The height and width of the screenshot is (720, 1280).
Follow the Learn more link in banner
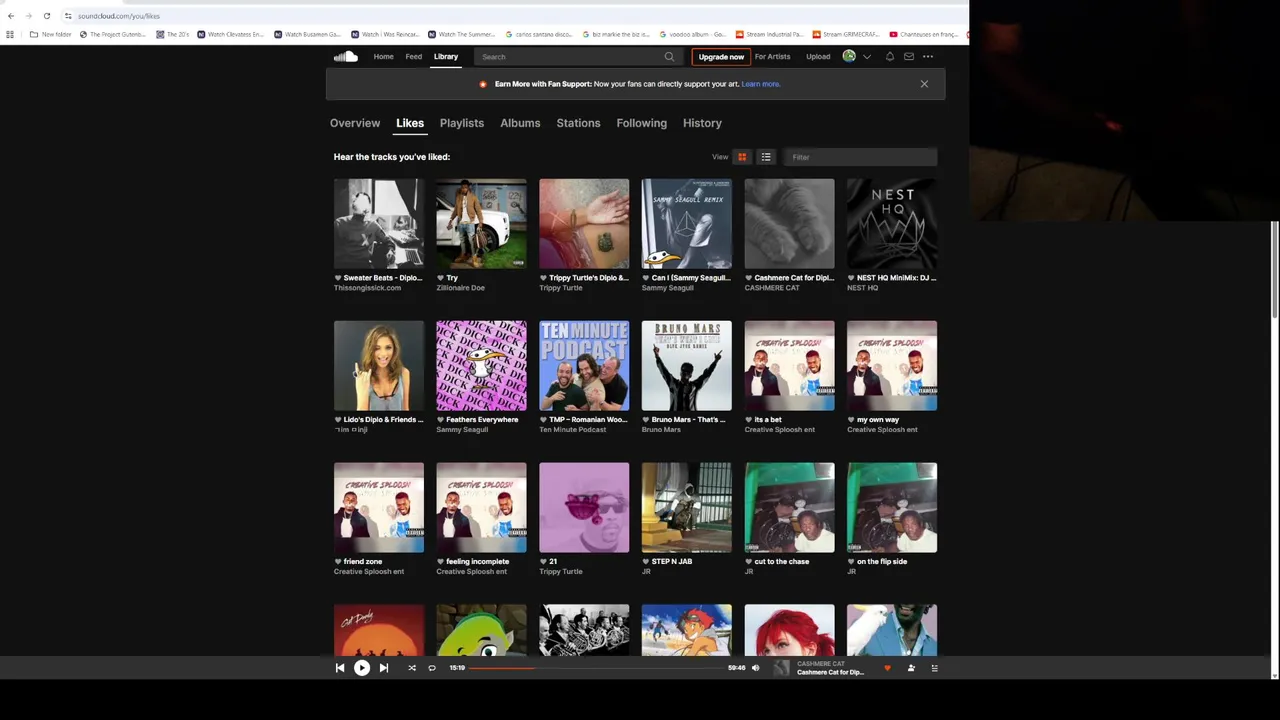coord(760,84)
